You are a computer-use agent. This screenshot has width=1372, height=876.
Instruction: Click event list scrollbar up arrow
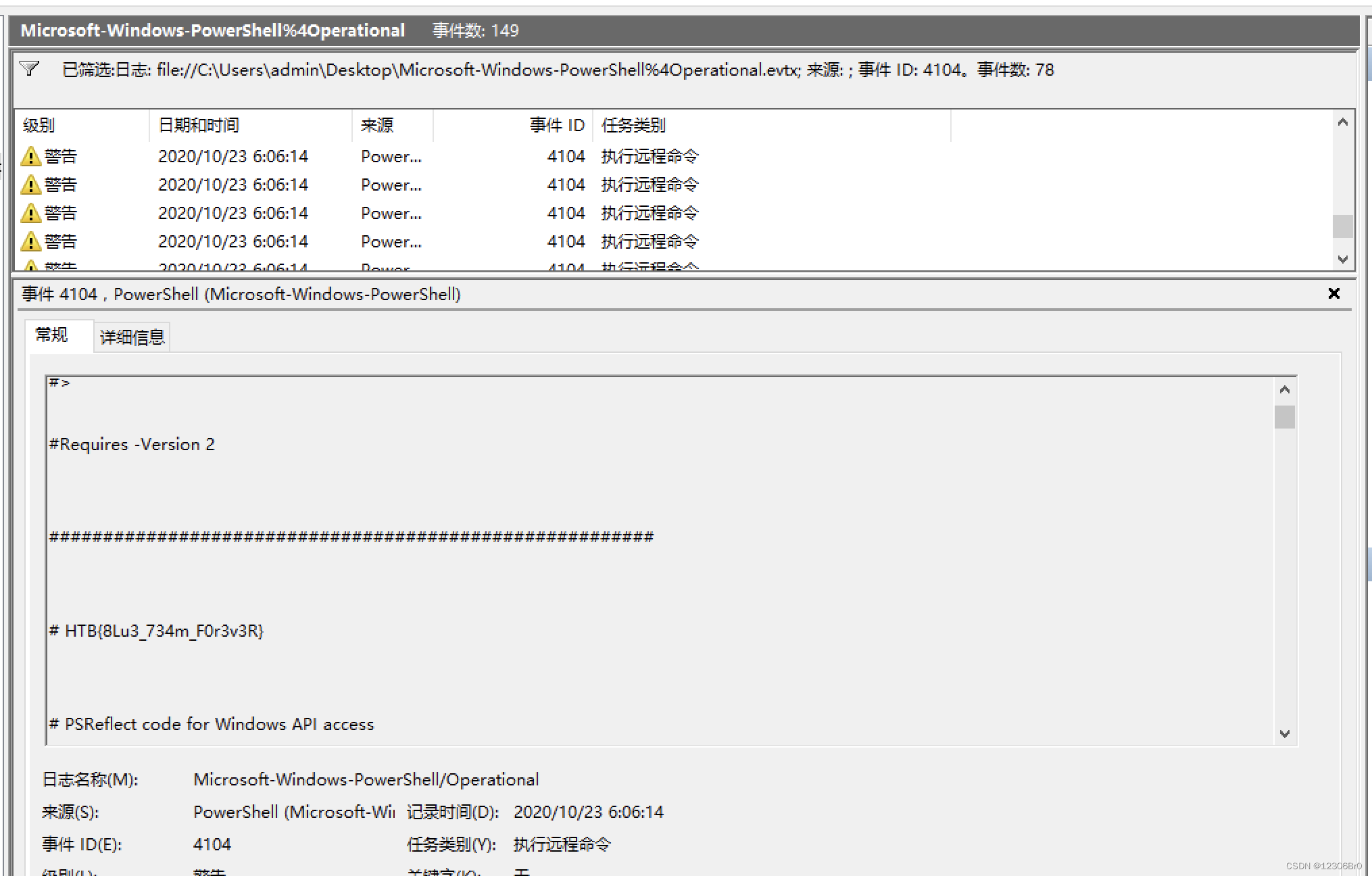pos(1343,122)
